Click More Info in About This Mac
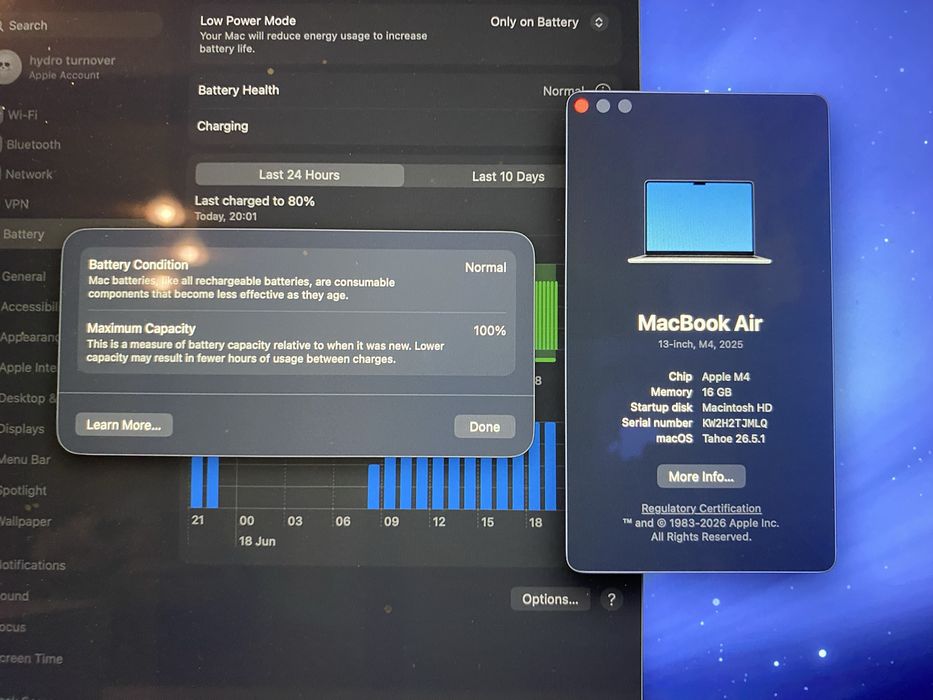The width and height of the screenshot is (933, 700). (x=701, y=477)
